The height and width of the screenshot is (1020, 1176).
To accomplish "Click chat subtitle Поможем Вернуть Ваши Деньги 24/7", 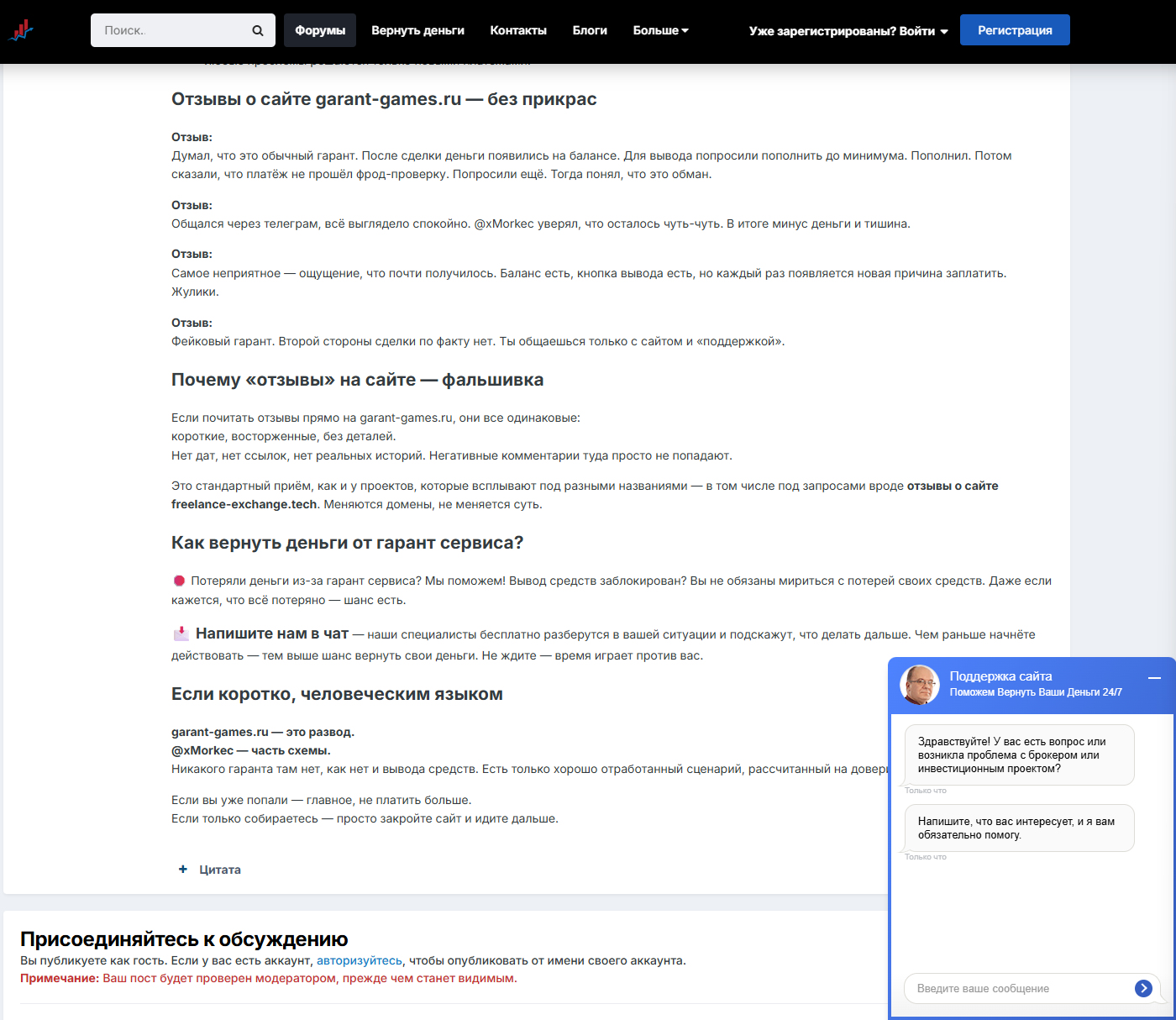I will pos(1036,692).
